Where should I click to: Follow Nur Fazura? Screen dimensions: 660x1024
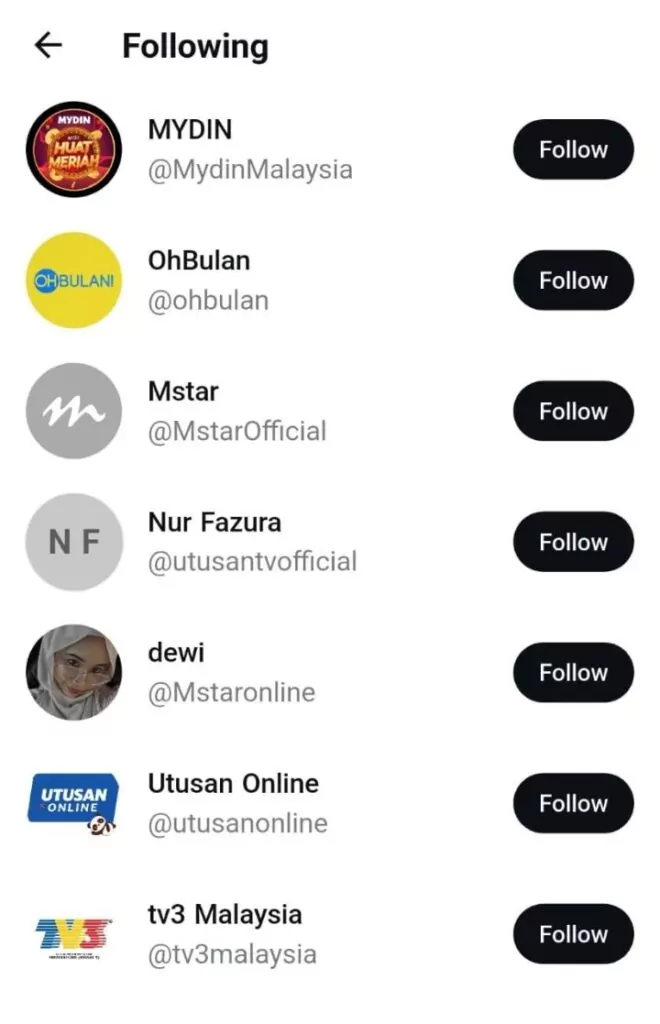click(x=573, y=542)
